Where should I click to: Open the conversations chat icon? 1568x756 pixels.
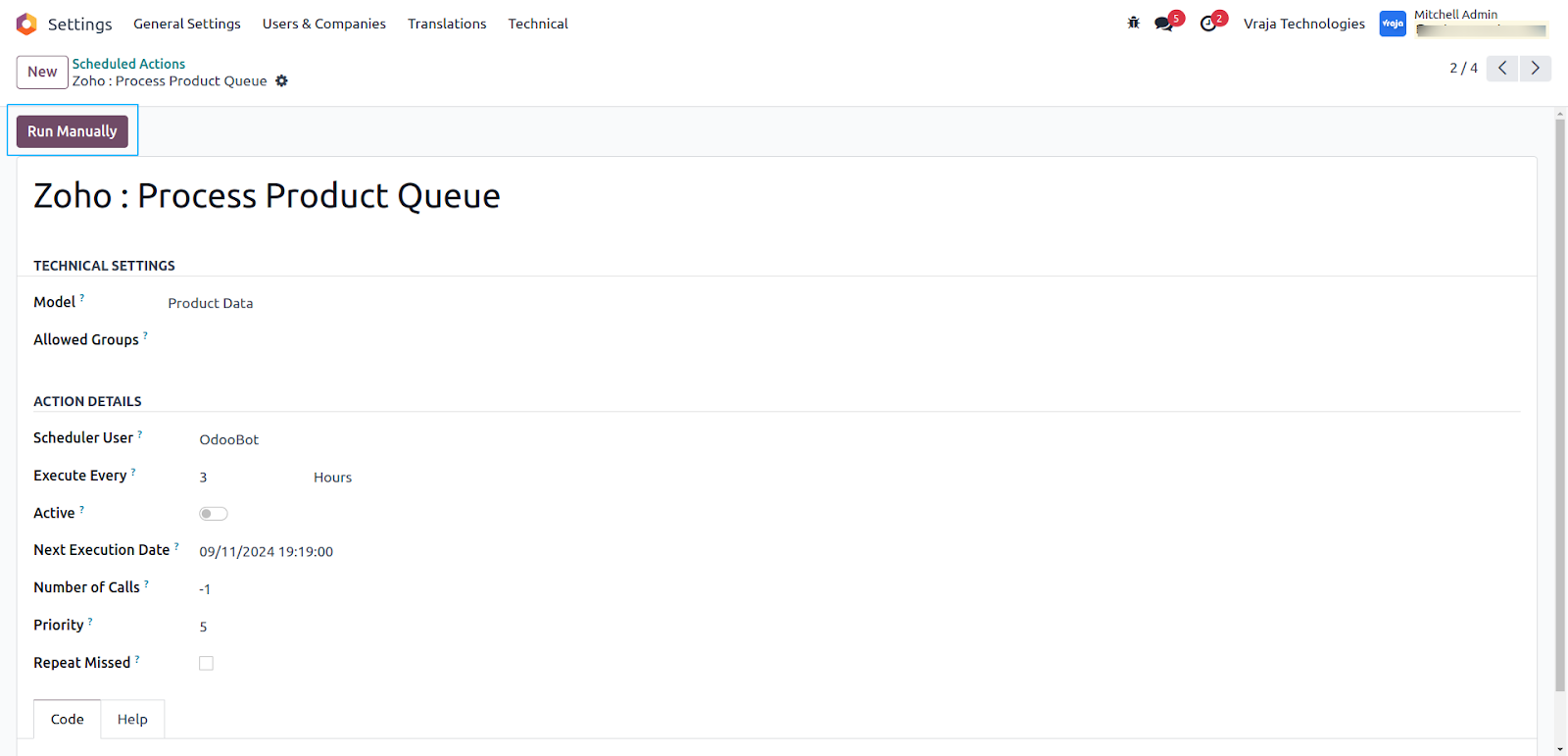click(x=1164, y=24)
